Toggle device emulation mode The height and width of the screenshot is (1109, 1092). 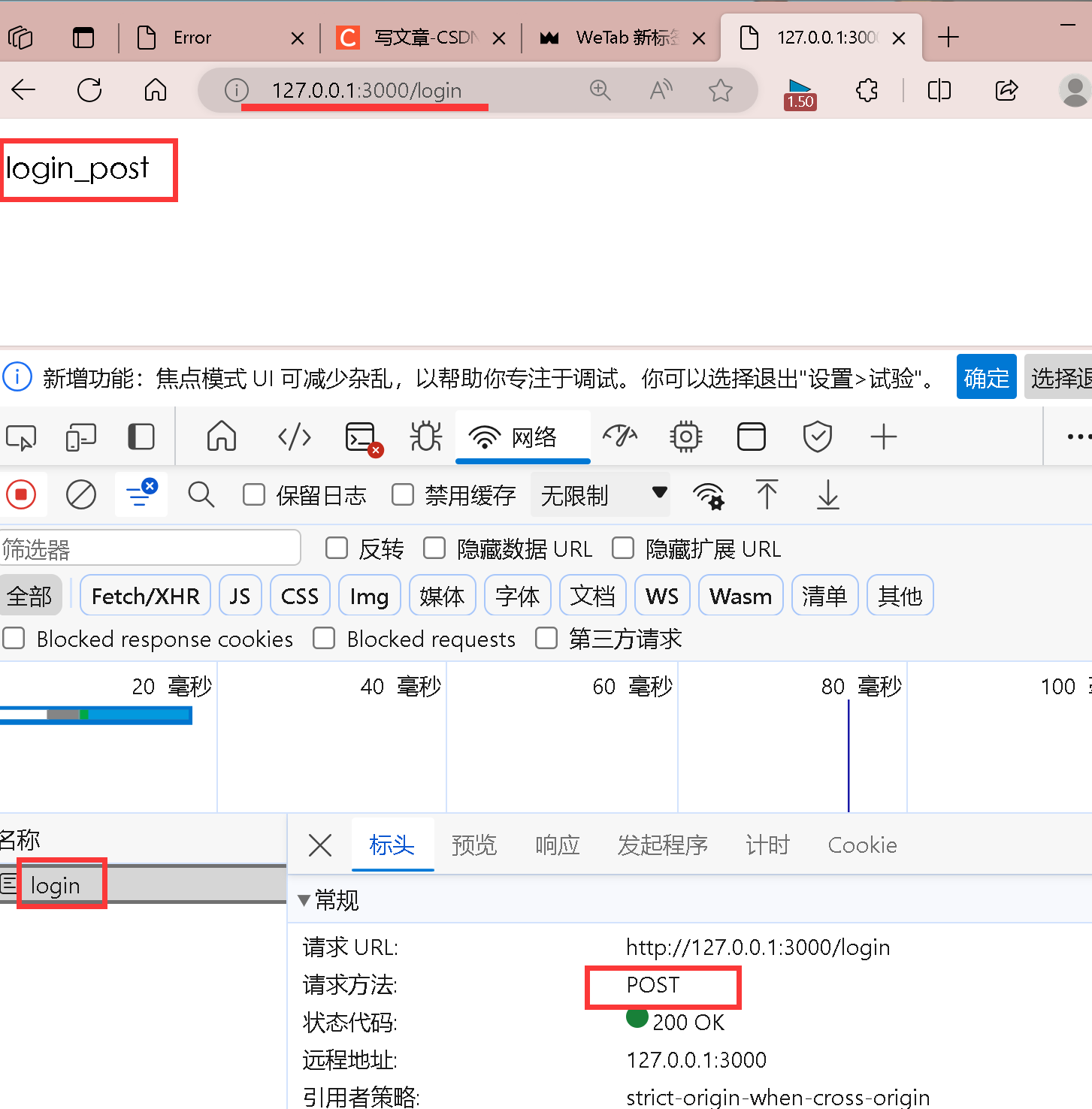(x=81, y=437)
